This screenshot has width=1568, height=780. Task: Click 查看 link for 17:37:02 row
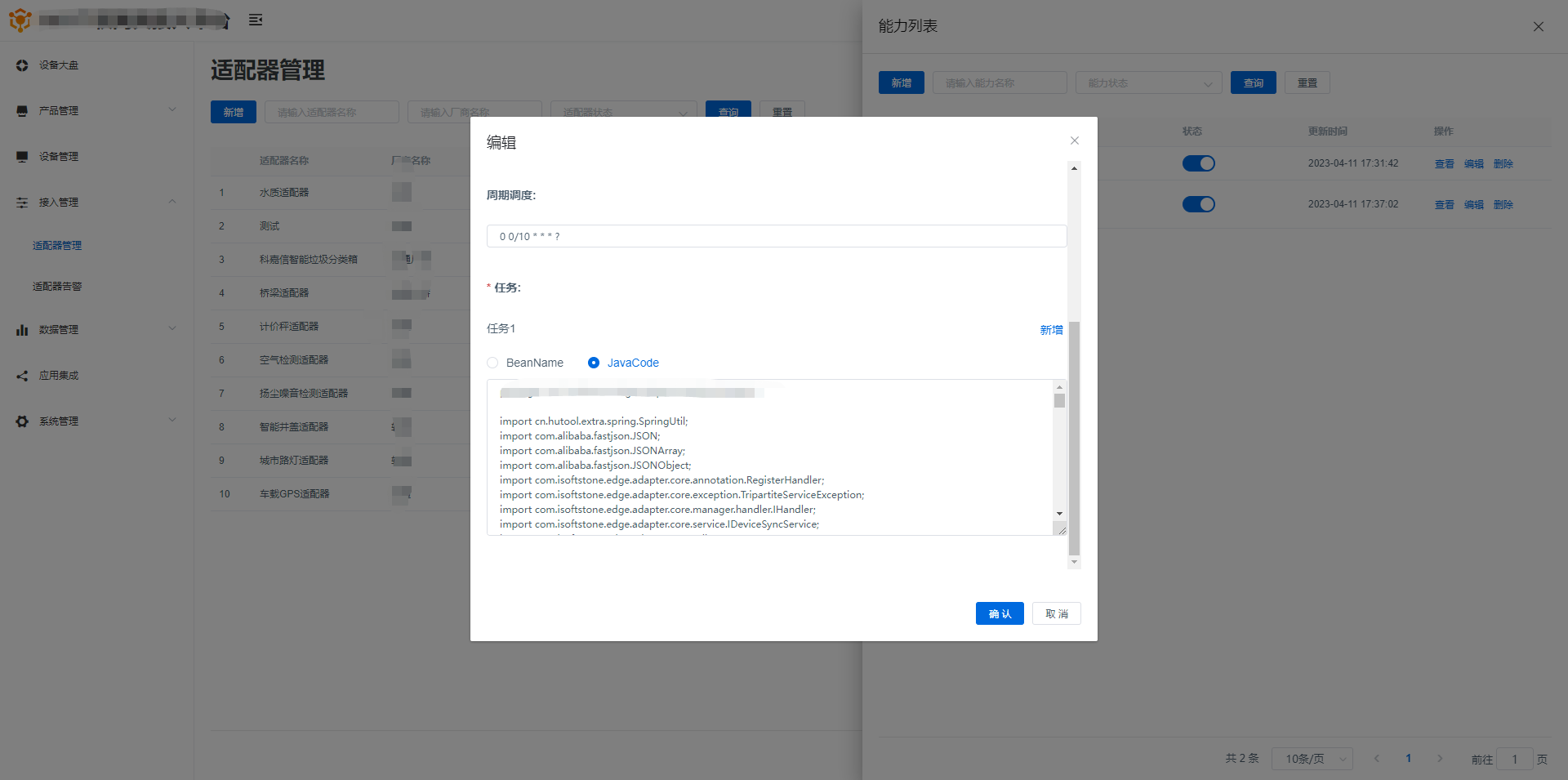[x=1445, y=204]
